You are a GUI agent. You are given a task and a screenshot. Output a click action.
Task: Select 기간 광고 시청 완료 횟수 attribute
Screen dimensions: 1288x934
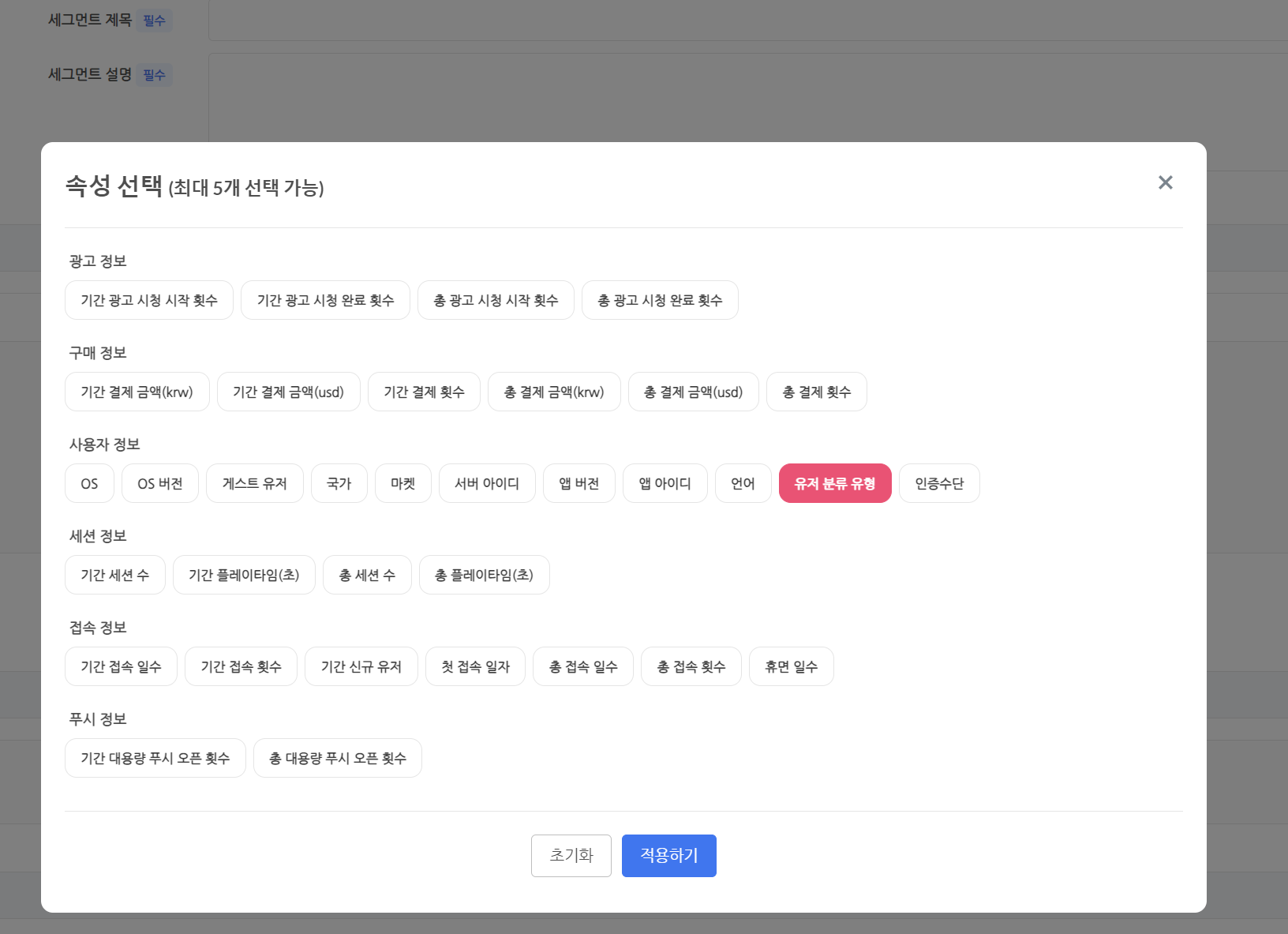(x=325, y=300)
